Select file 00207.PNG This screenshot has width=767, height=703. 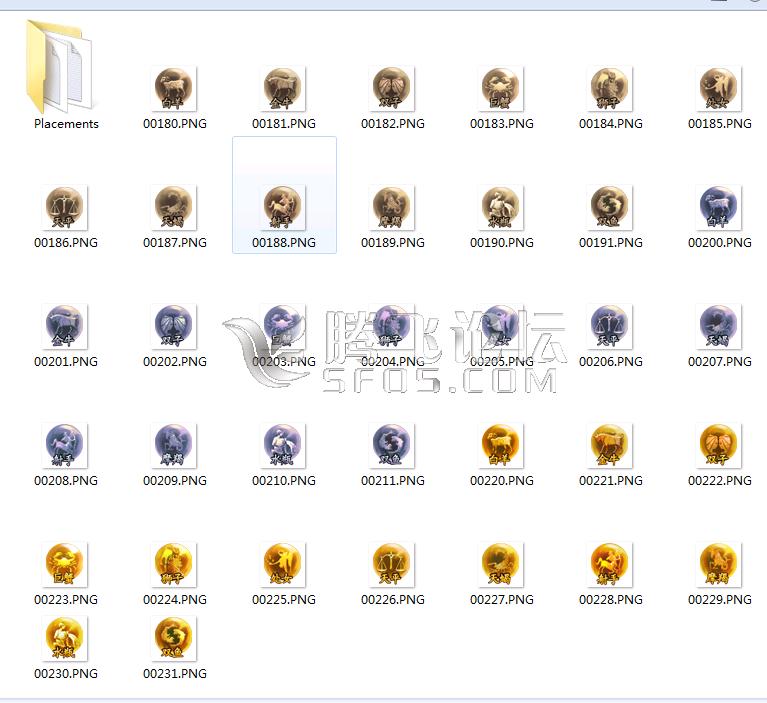click(719, 327)
